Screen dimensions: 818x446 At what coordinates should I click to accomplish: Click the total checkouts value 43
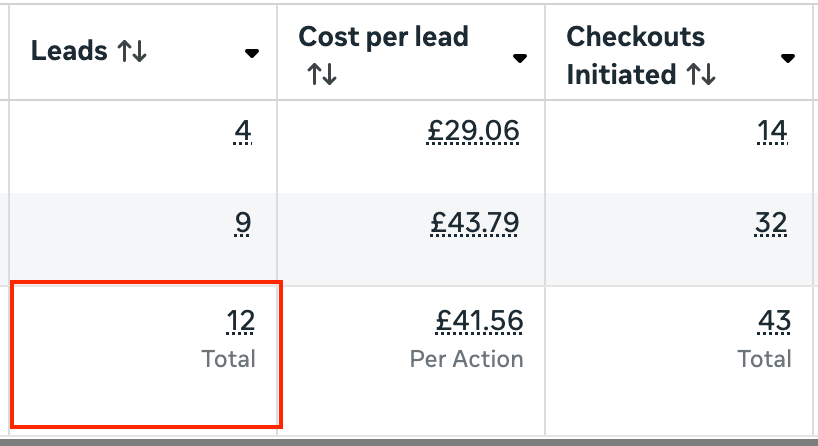click(x=774, y=321)
